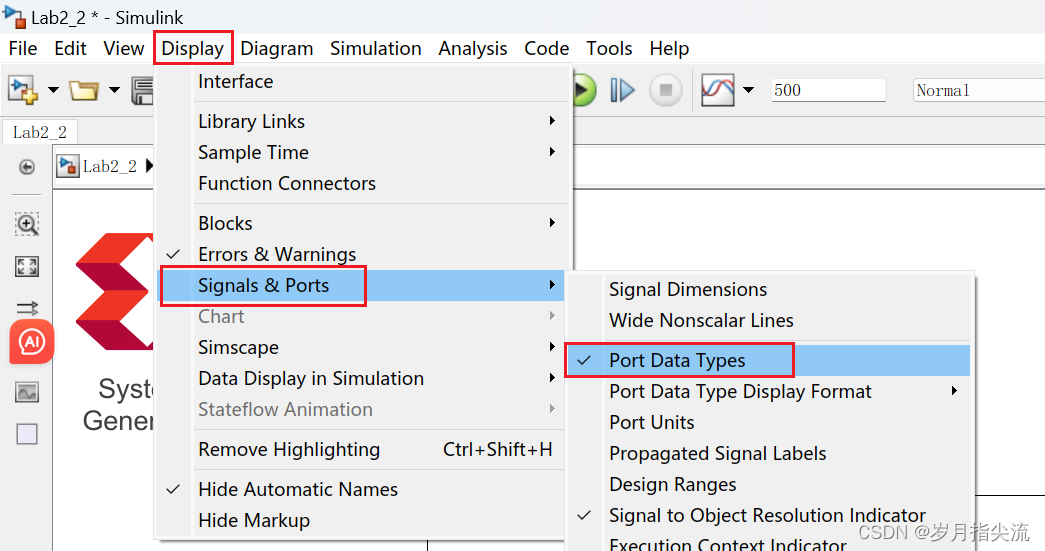Open the Diagram menu

pos(277,49)
